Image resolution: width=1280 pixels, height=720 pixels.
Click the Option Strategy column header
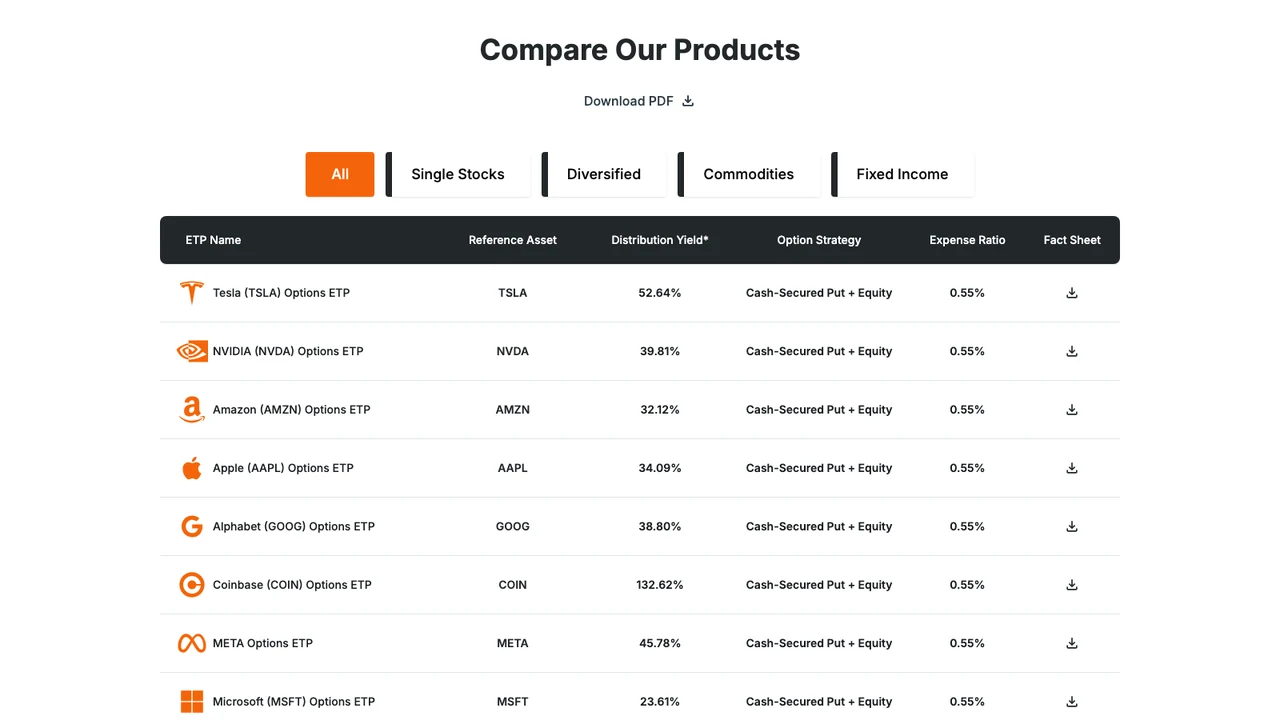tap(819, 240)
